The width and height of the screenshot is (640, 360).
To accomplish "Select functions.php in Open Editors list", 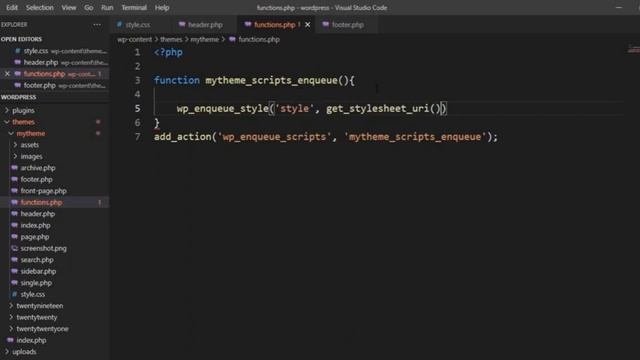I will (x=55, y=74).
